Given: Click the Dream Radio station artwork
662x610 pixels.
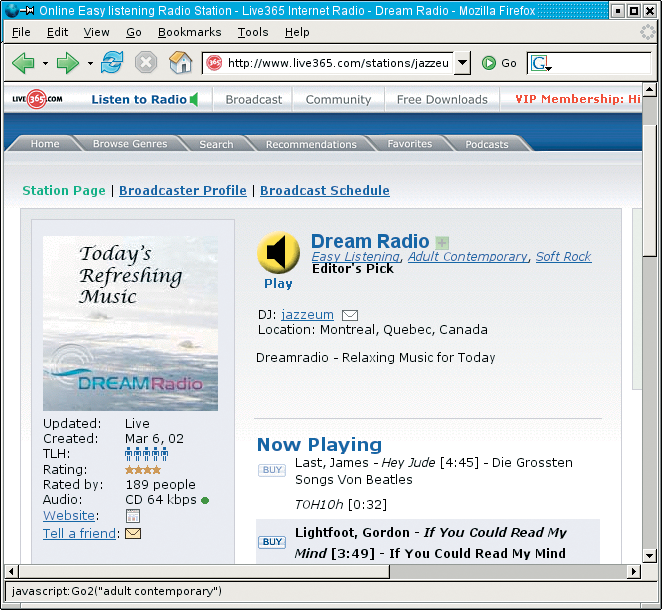Looking at the screenshot, I should click(130, 323).
